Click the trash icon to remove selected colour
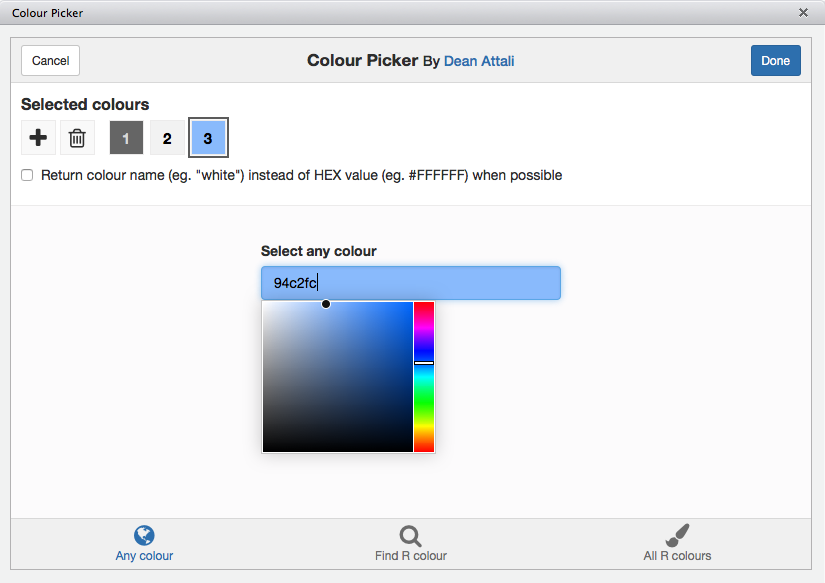This screenshot has width=825, height=583. [x=77, y=138]
